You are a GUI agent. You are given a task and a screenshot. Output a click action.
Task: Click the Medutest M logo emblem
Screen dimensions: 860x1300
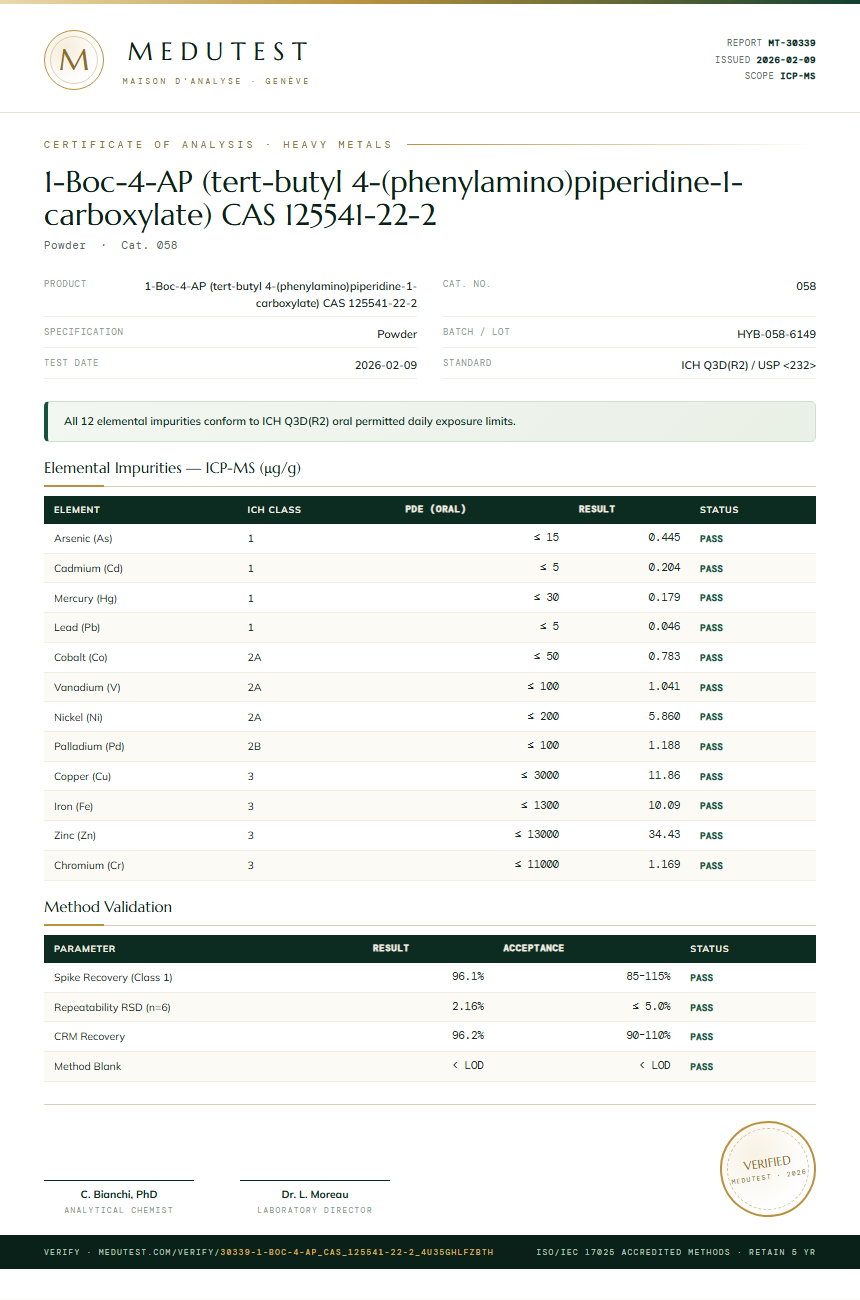point(74,60)
